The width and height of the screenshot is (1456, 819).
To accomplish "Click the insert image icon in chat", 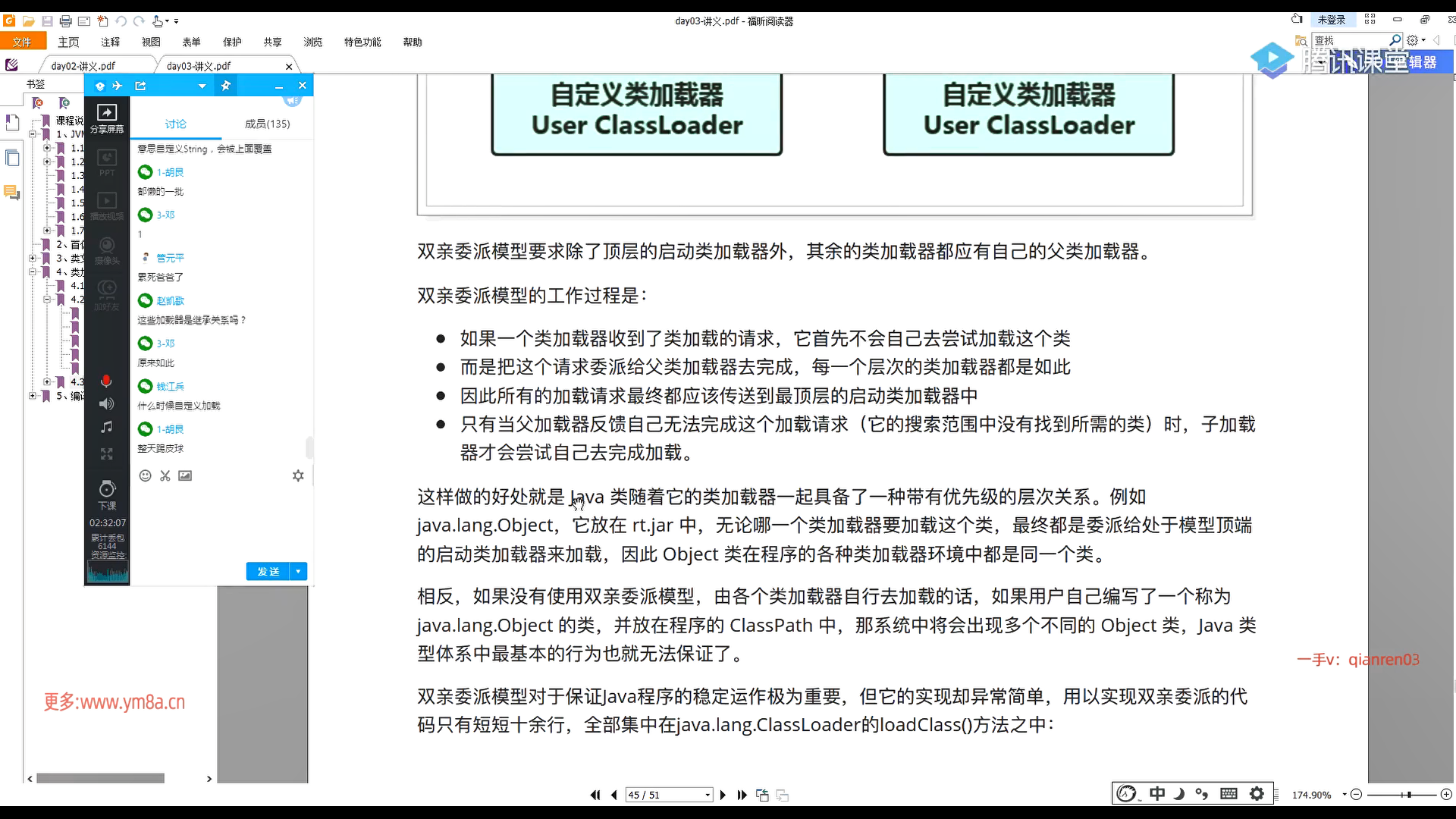I will [185, 475].
